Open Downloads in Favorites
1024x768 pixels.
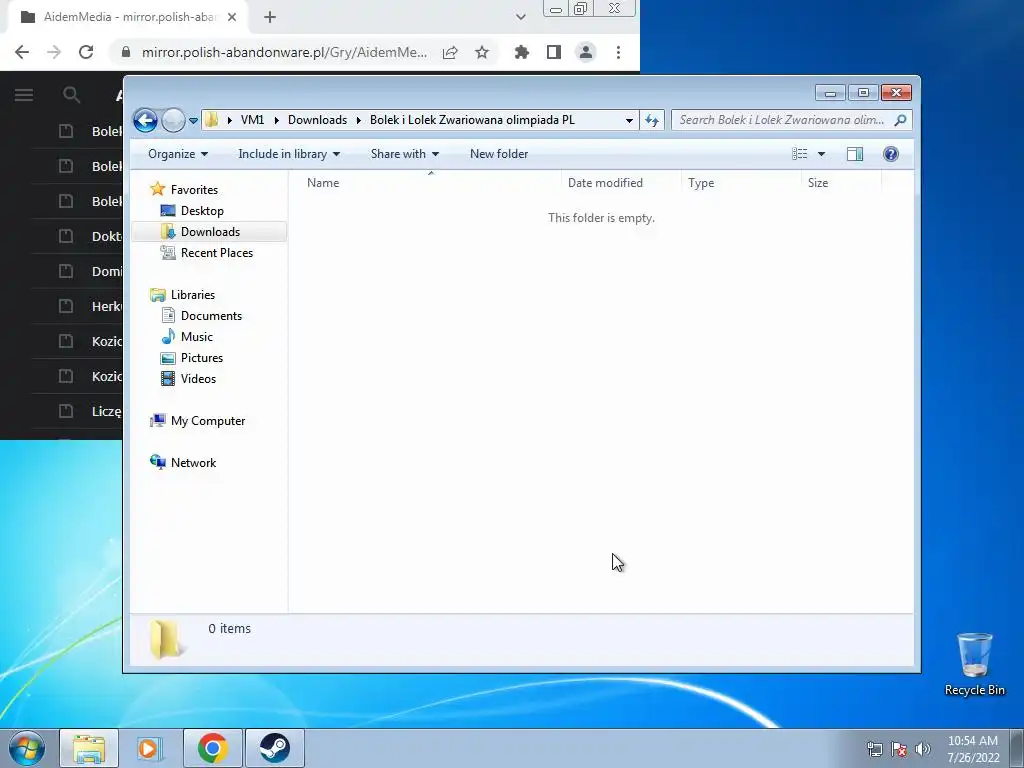coord(210,232)
